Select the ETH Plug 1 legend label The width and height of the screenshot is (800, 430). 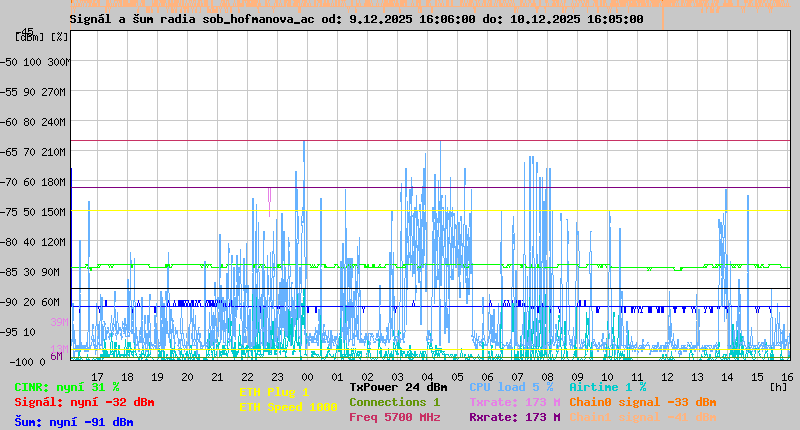coord(274,393)
